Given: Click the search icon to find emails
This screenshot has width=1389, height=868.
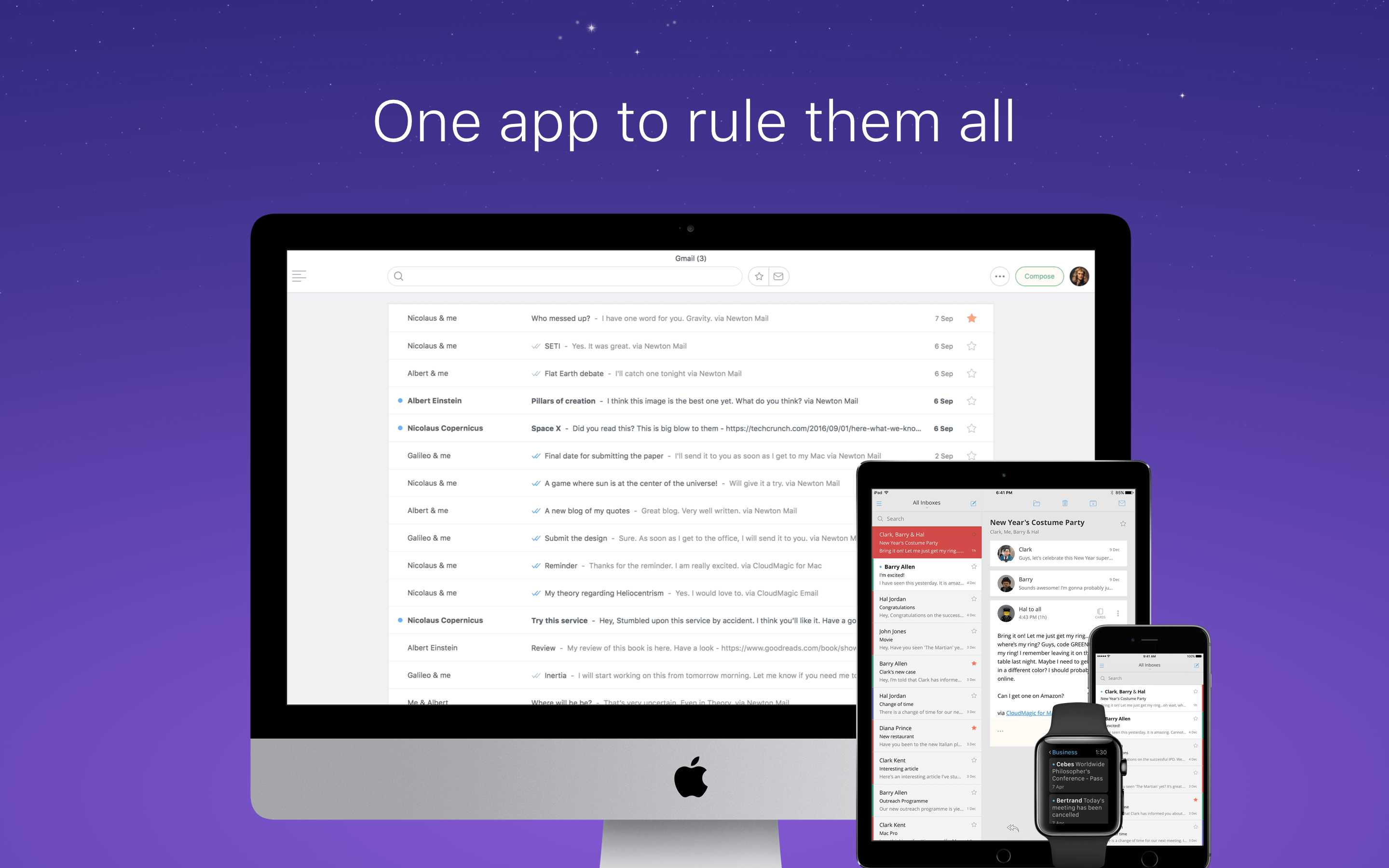Looking at the screenshot, I should (x=399, y=276).
